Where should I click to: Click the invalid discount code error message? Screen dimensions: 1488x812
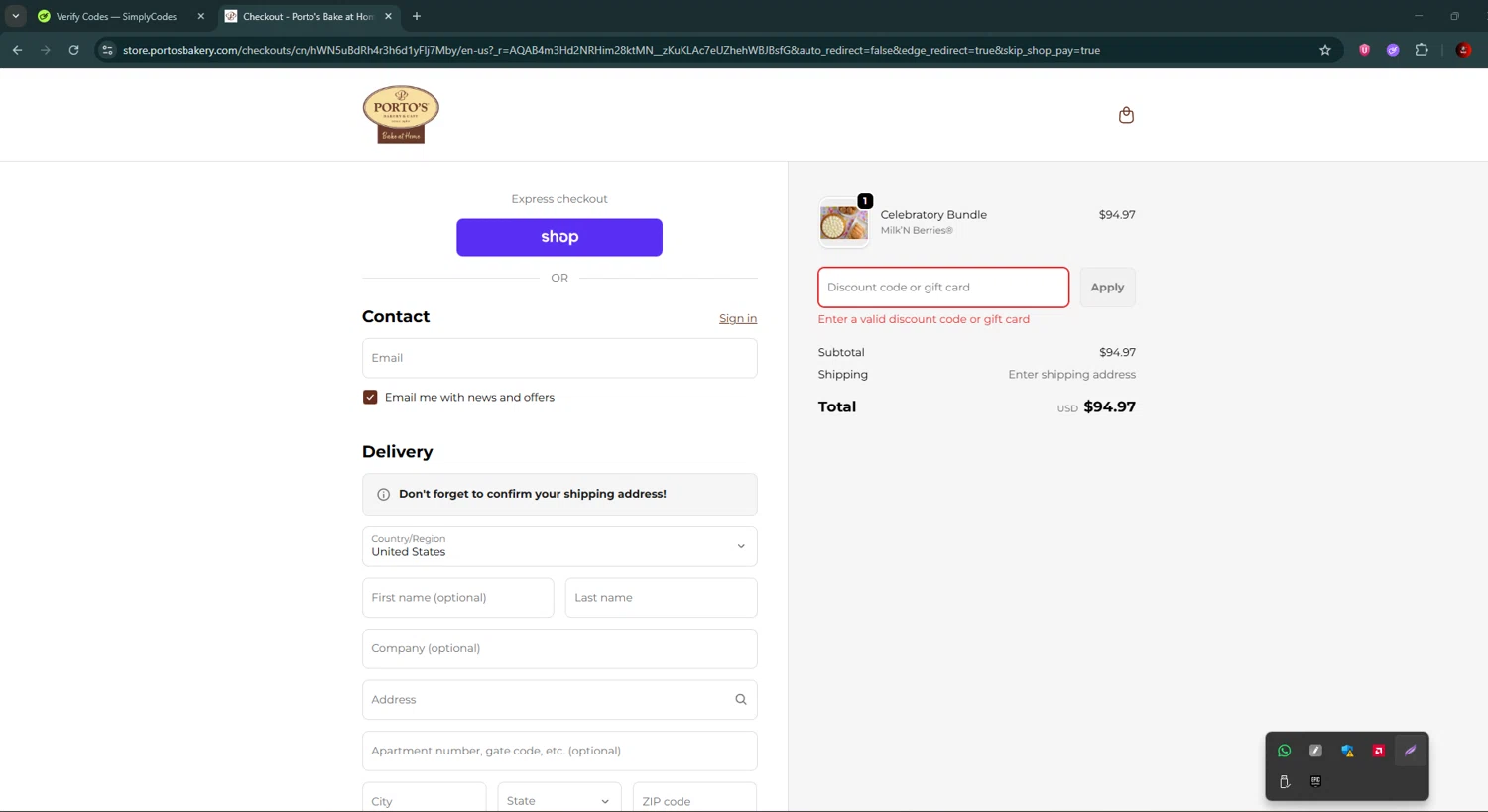pyautogui.click(x=924, y=319)
